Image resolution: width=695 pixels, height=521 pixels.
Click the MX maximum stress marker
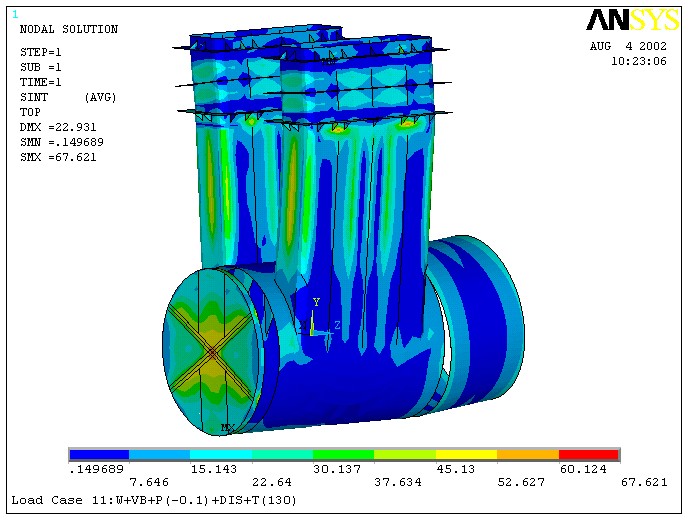click(227, 428)
